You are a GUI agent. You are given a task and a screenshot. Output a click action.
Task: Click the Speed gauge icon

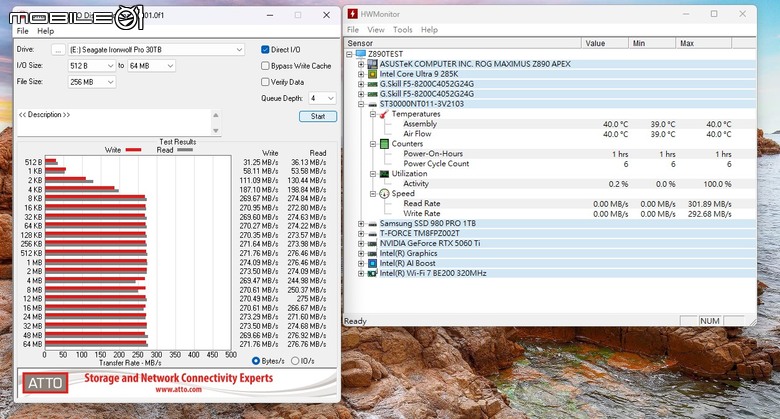point(384,194)
